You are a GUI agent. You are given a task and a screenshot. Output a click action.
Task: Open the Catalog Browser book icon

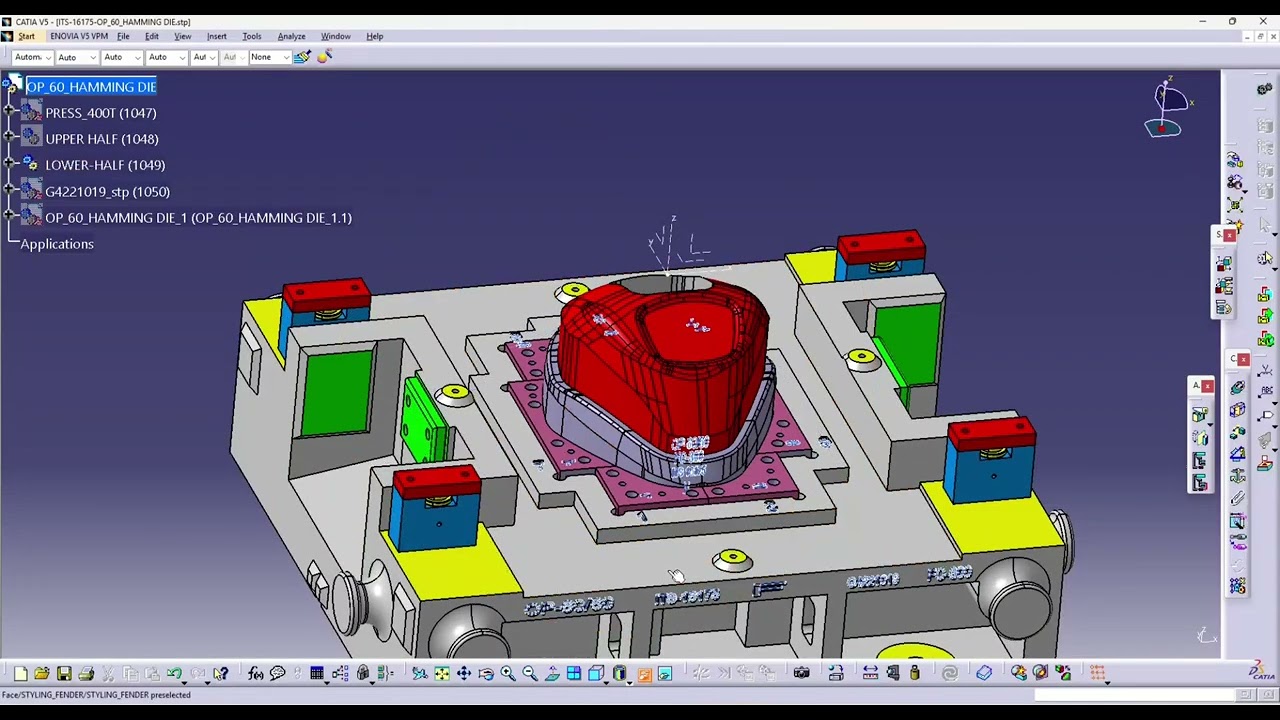pyautogui.click(x=984, y=674)
